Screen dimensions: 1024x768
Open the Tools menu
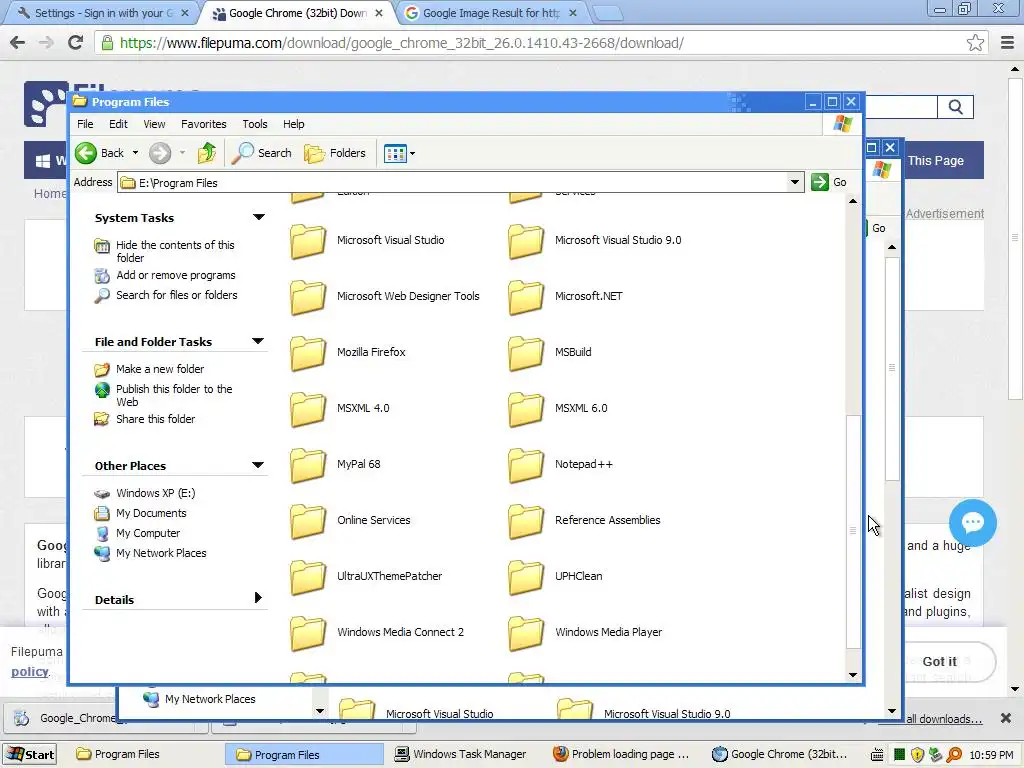(x=255, y=124)
